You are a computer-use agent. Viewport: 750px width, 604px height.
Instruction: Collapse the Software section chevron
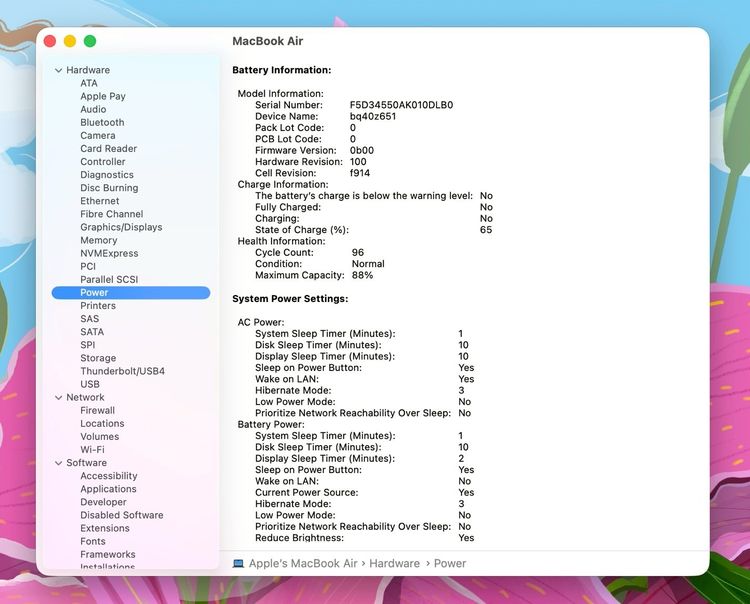(58, 463)
